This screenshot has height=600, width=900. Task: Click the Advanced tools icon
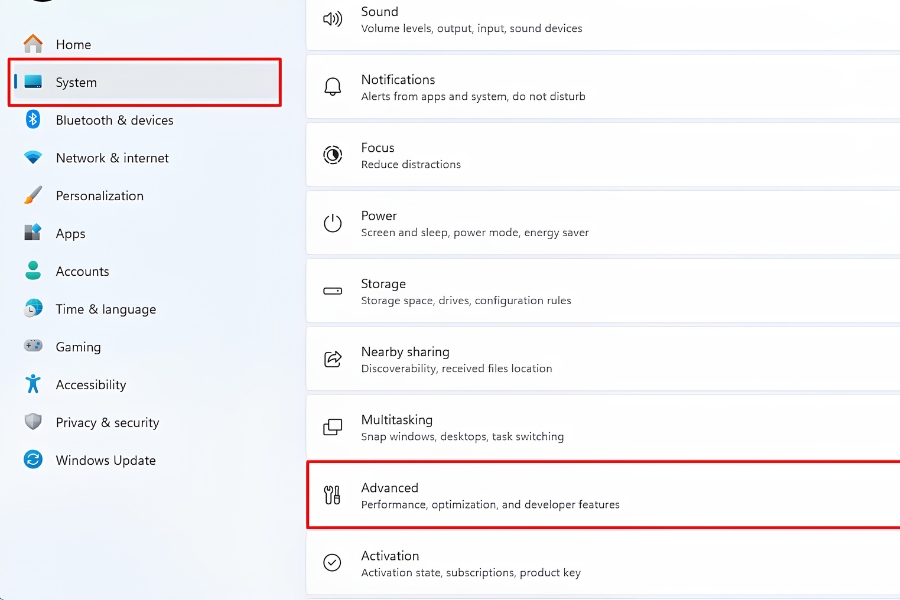pyautogui.click(x=332, y=494)
